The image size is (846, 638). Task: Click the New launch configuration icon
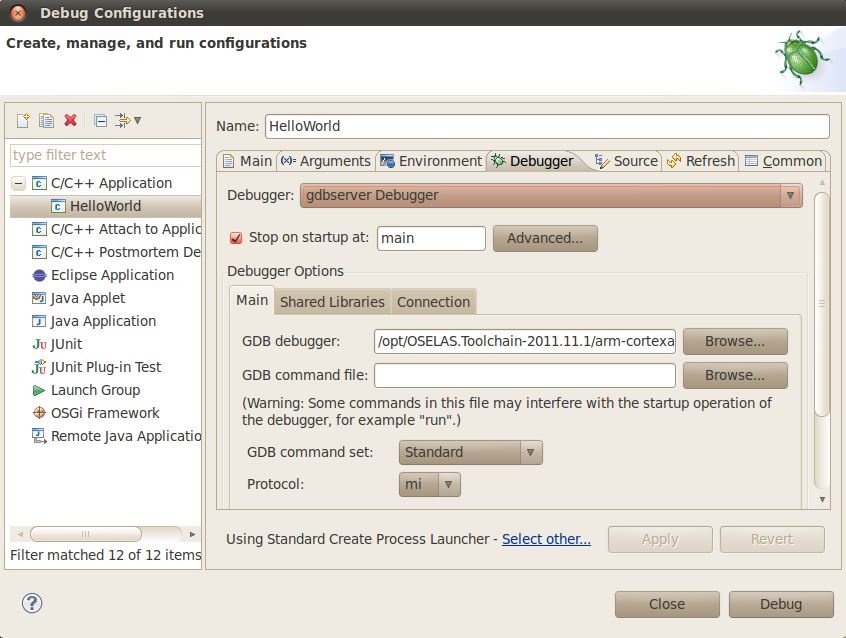pyautogui.click(x=23, y=120)
